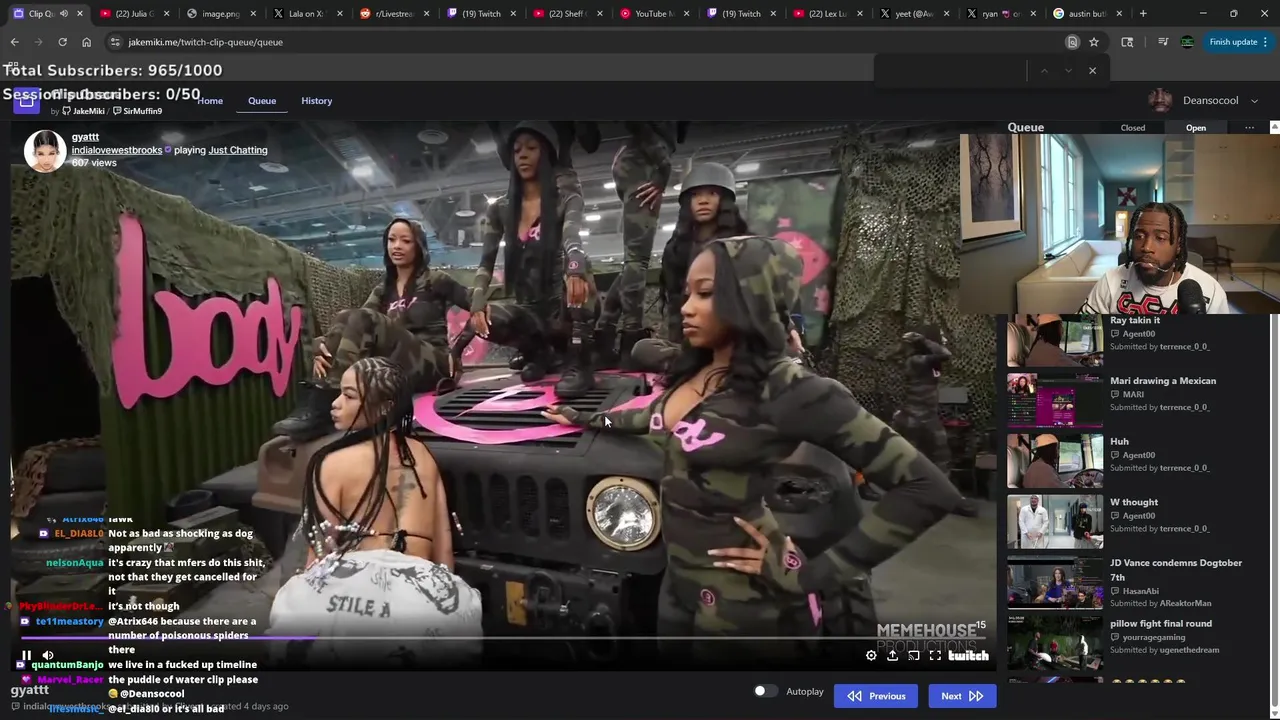1280x720 pixels.
Task: Set queue status to Open
Action: (x=1196, y=128)
